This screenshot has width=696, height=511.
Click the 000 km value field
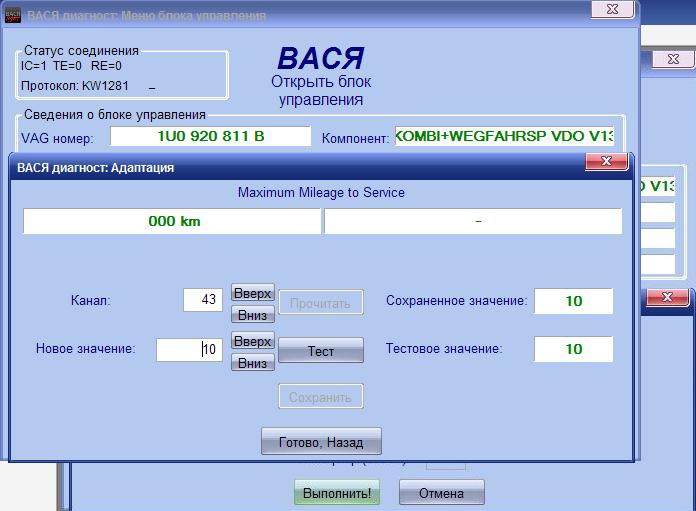click(x=172, y=221)
